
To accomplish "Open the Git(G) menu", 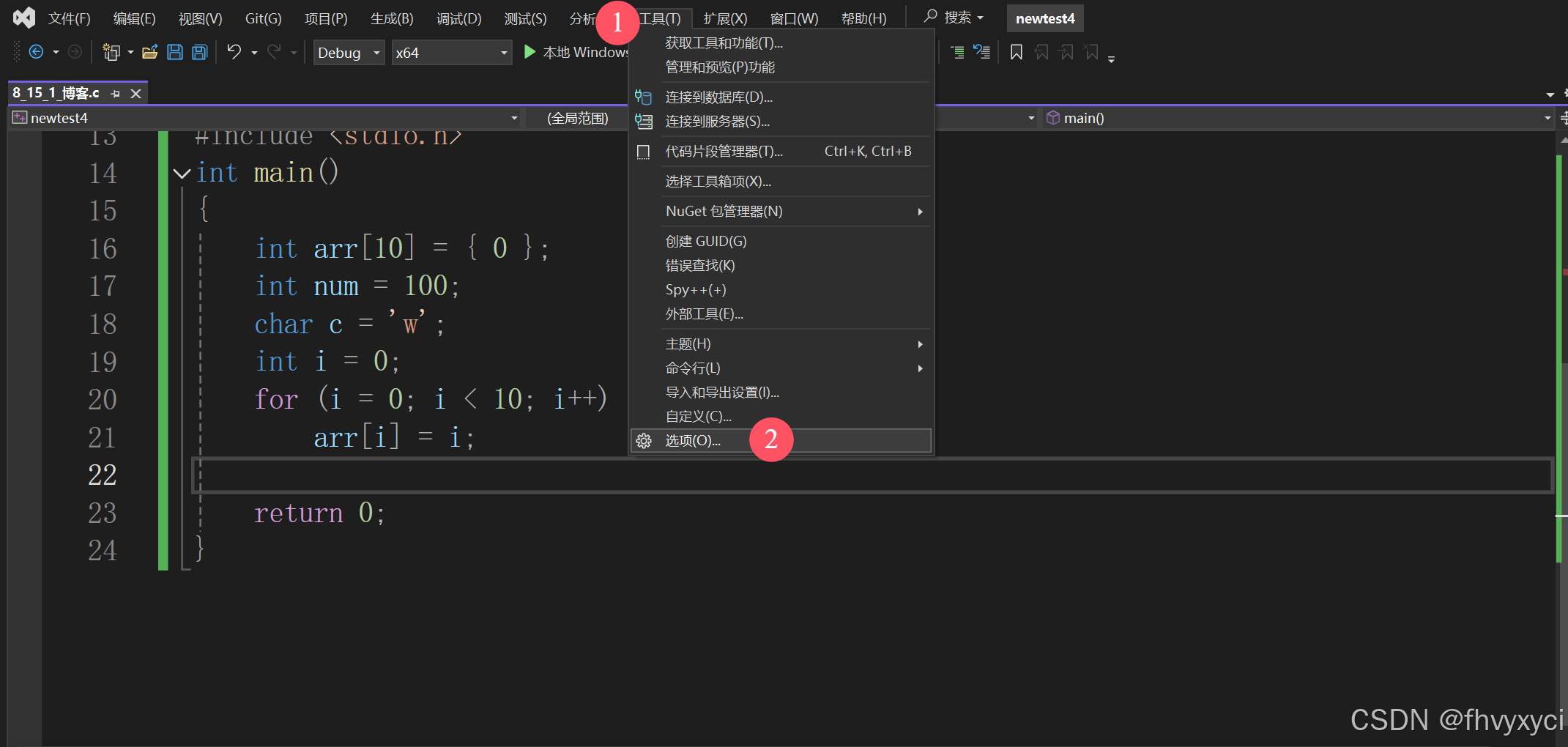I will point(264,18).
